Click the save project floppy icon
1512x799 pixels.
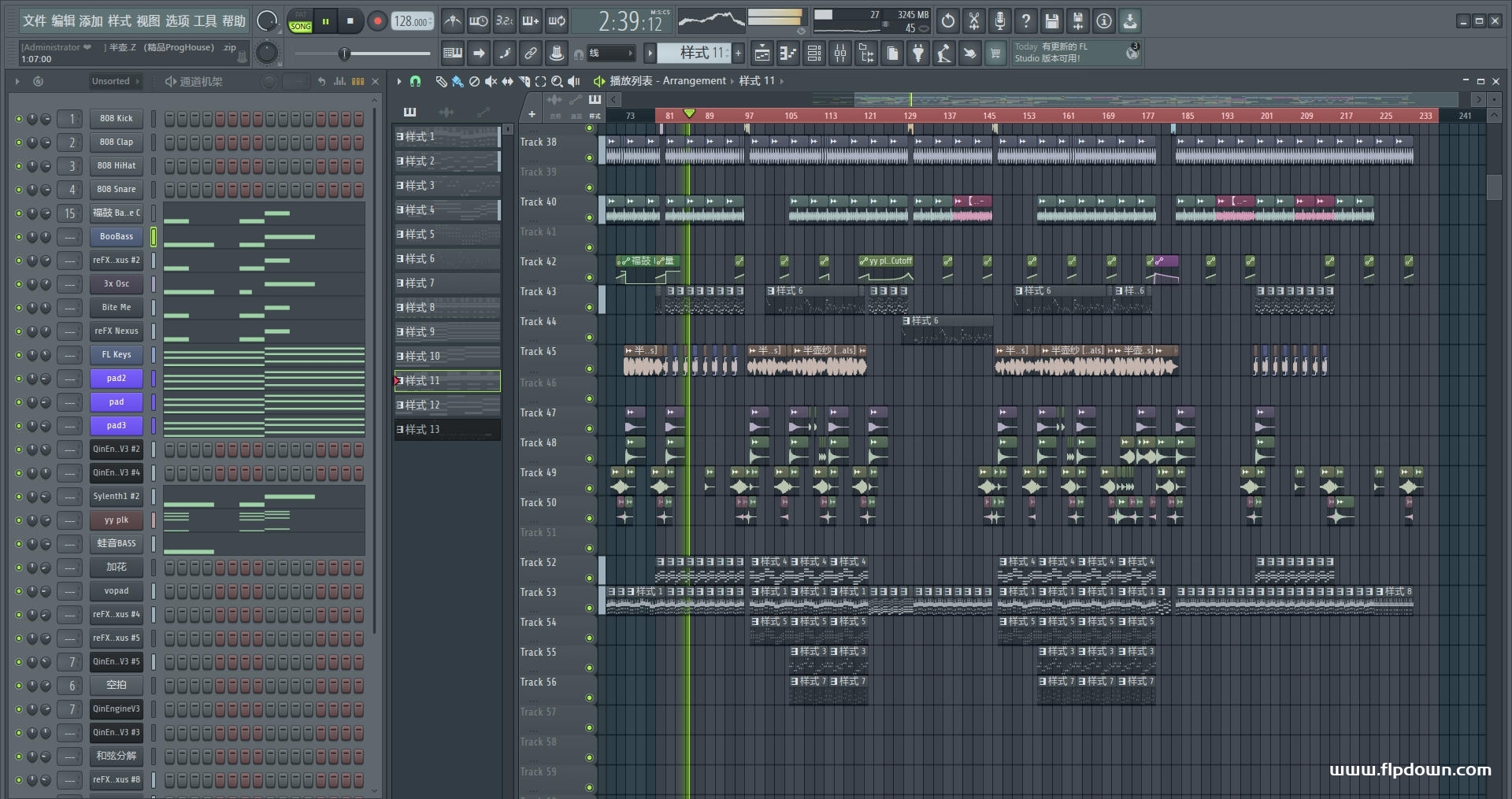tap(1051, 21)
